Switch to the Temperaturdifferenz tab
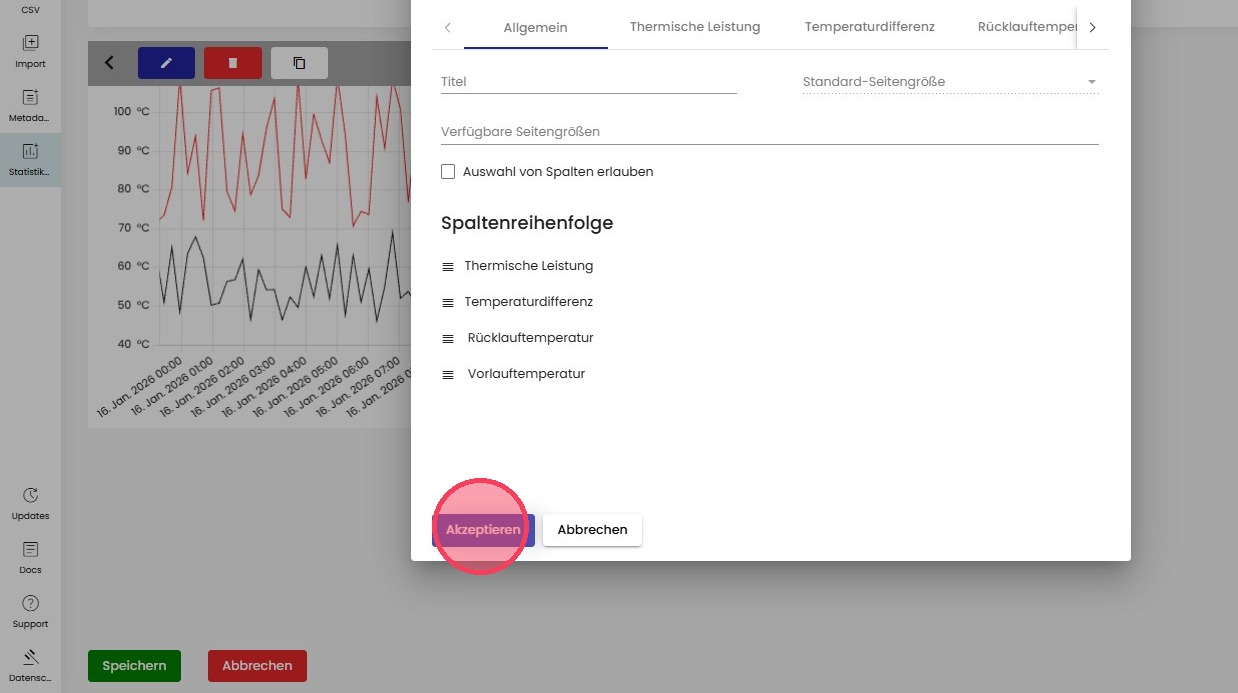The image size is (1238, 693). pyautogui.click(x=869, y=27)
